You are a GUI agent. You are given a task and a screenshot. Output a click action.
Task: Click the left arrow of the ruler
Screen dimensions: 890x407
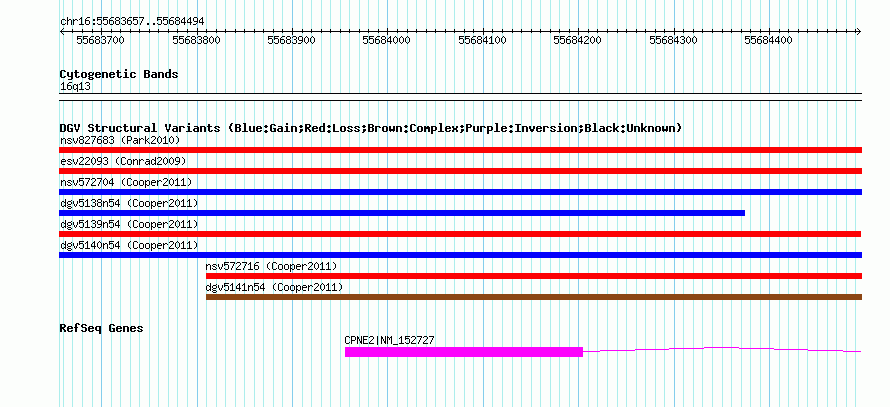coord(62,31)
